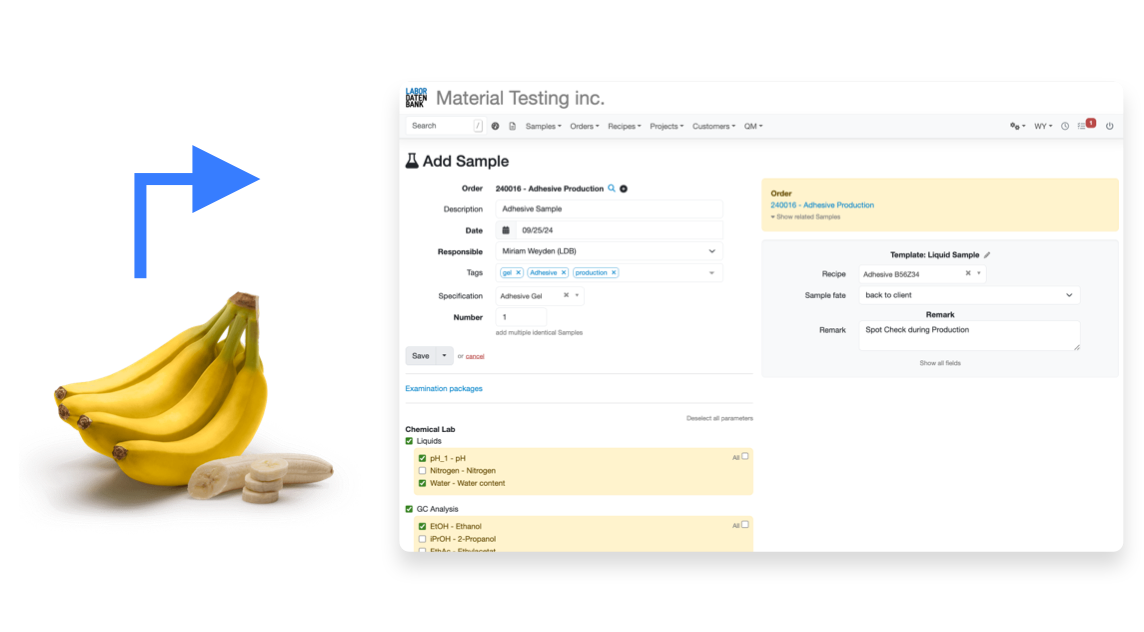Open the clock history icon
The image size is (1144, 632).
coord(1065,126)
